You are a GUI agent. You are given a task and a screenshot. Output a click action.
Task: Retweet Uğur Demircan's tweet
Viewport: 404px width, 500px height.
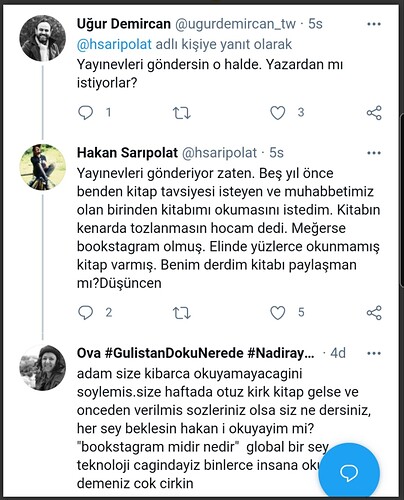click(182, 113)
